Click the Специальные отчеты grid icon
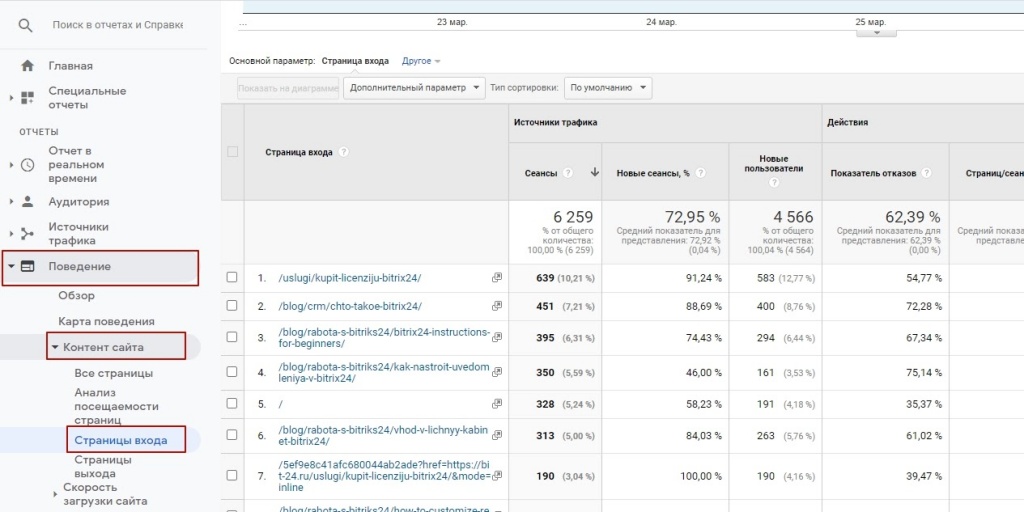 [x=28, y=98]
